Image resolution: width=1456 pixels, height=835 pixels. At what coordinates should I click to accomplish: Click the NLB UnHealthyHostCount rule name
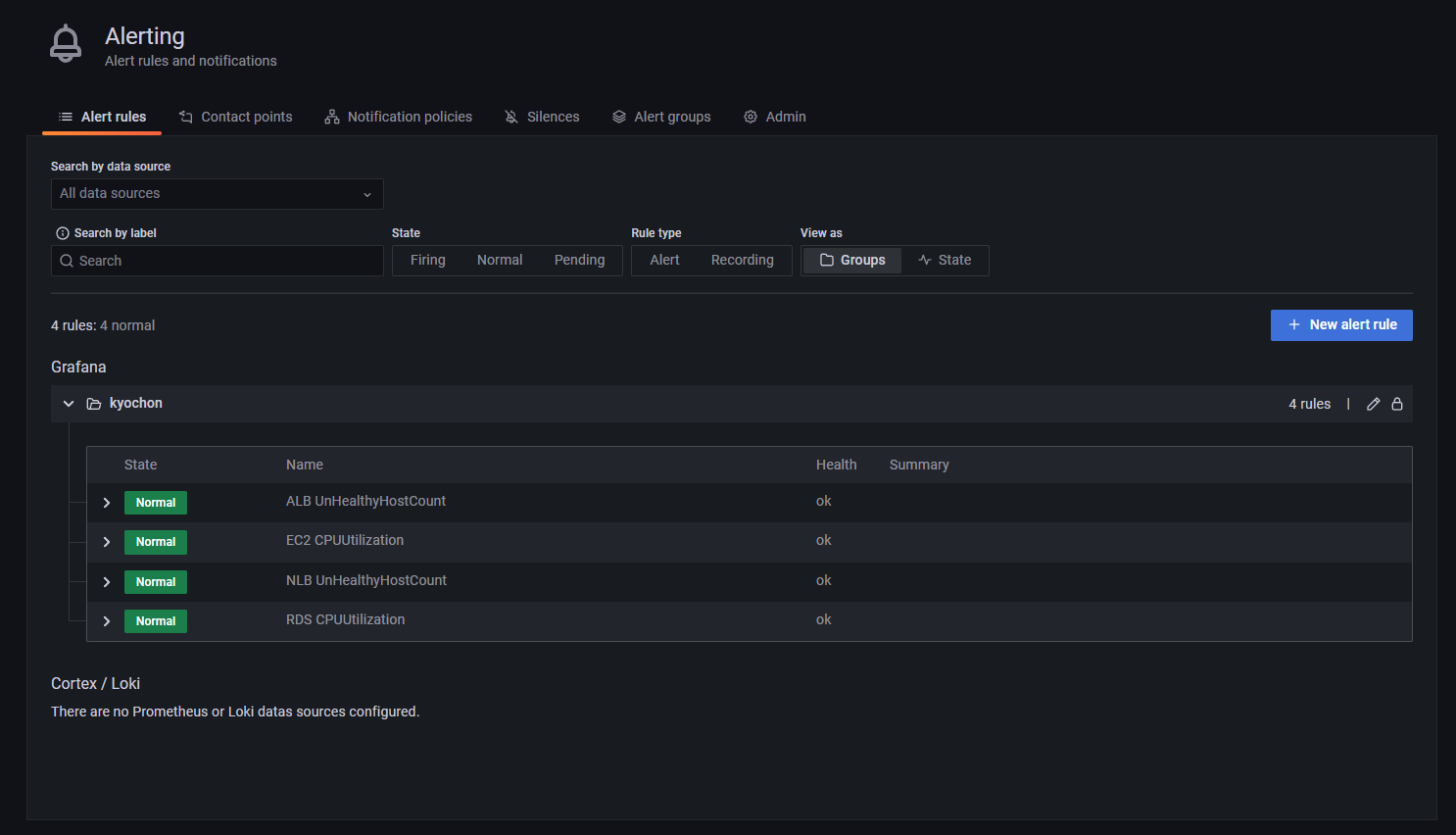(x=366, y=580)
